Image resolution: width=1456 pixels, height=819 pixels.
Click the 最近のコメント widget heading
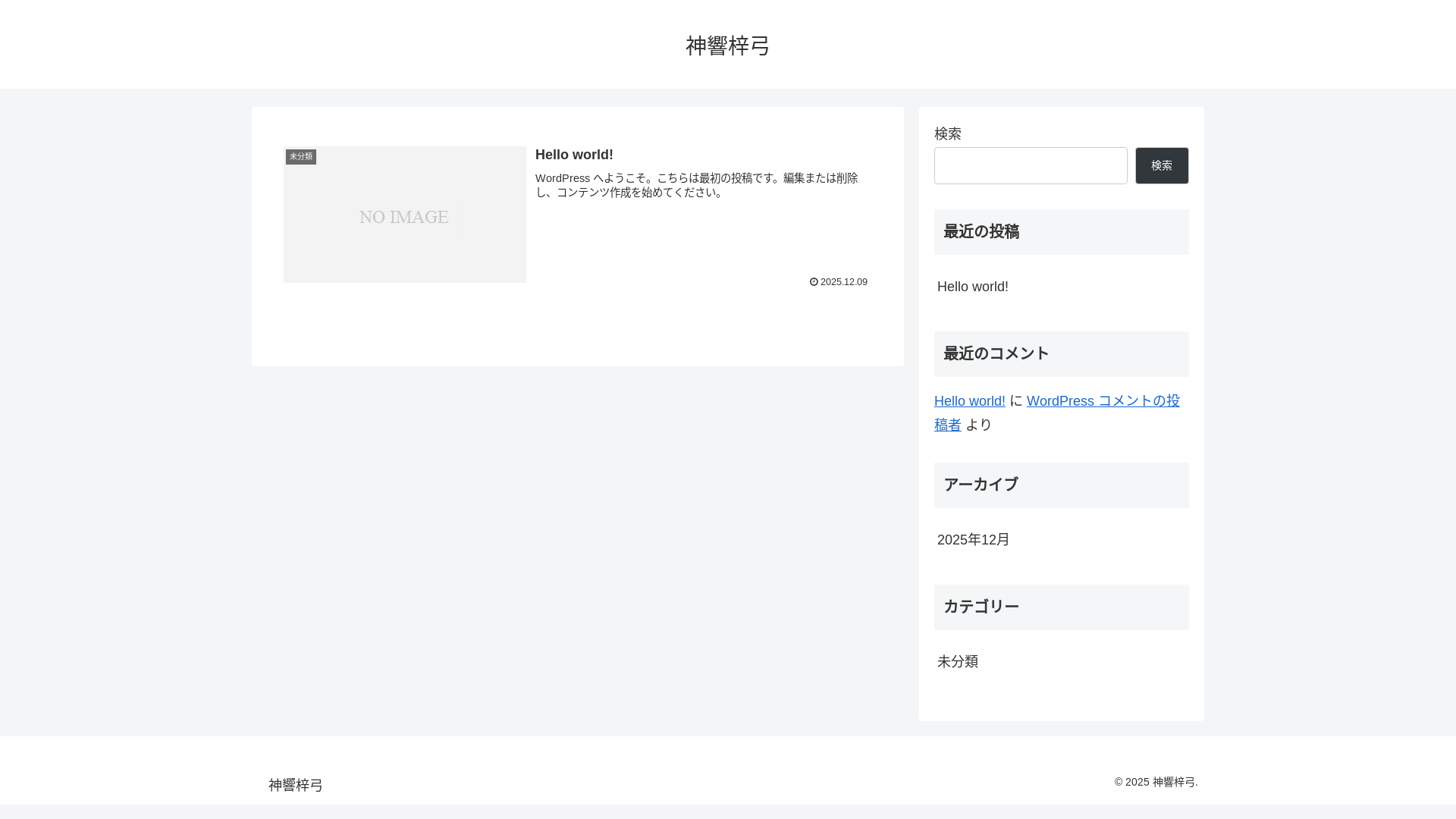[x=1062, y=354]
